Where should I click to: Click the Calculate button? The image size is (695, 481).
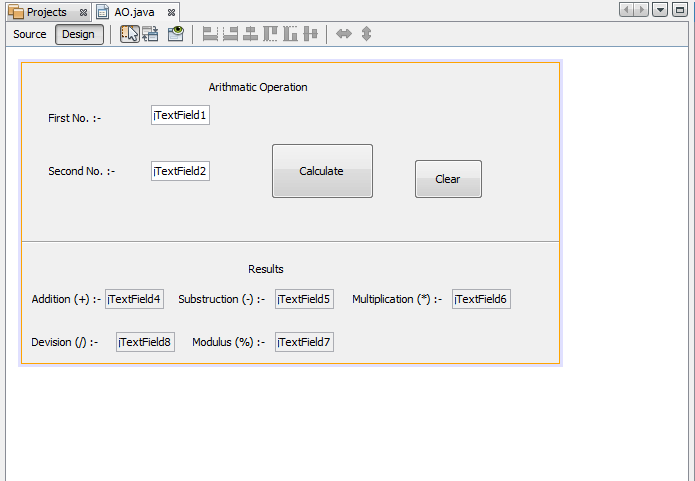pyautogui.click(x=322, y=171)
